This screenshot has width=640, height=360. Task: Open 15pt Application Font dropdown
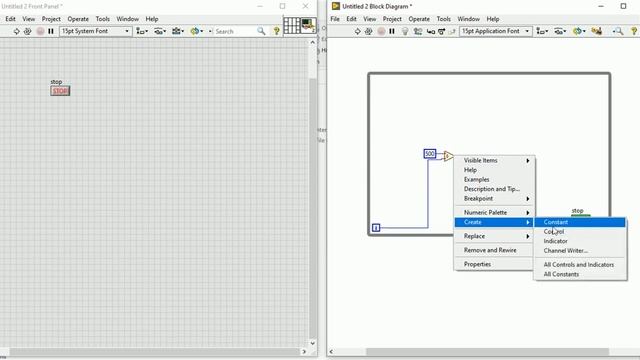(496, 31)
